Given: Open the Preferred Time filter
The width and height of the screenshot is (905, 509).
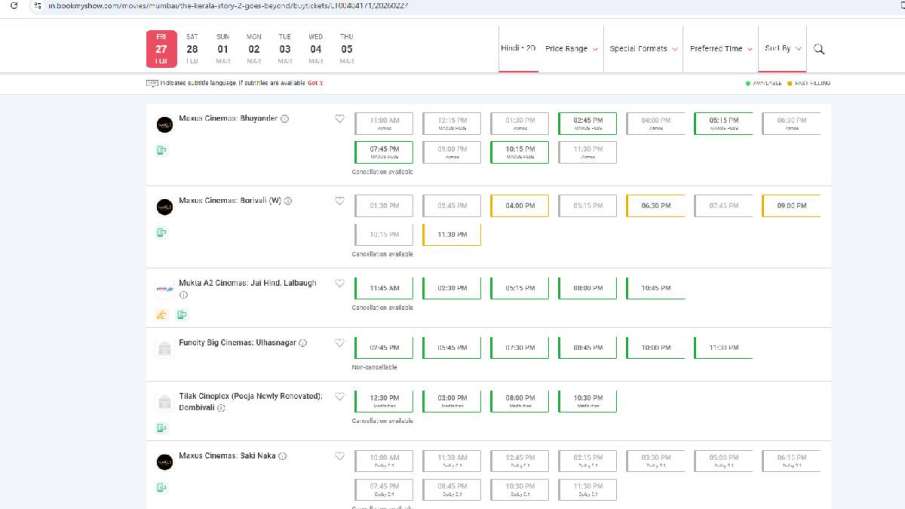Looking at the screenshot, I should pos(720,49).
